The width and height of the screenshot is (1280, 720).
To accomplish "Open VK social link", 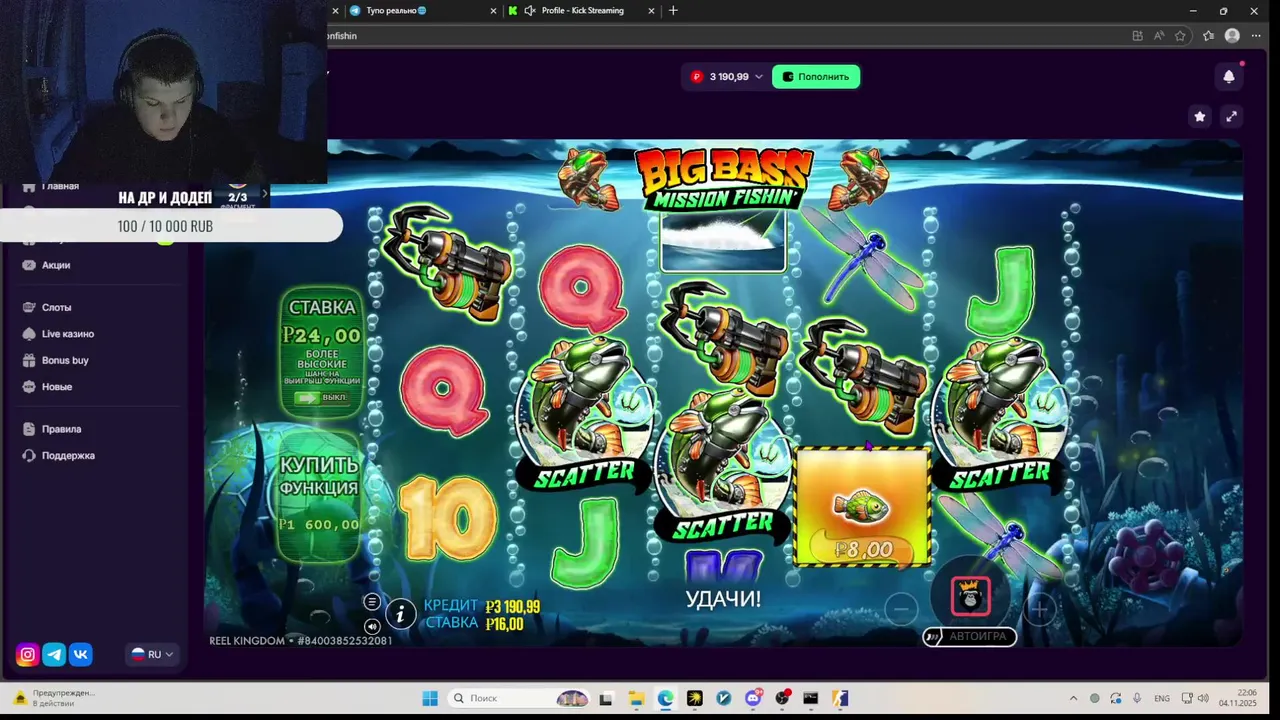I will pos(81,655).
